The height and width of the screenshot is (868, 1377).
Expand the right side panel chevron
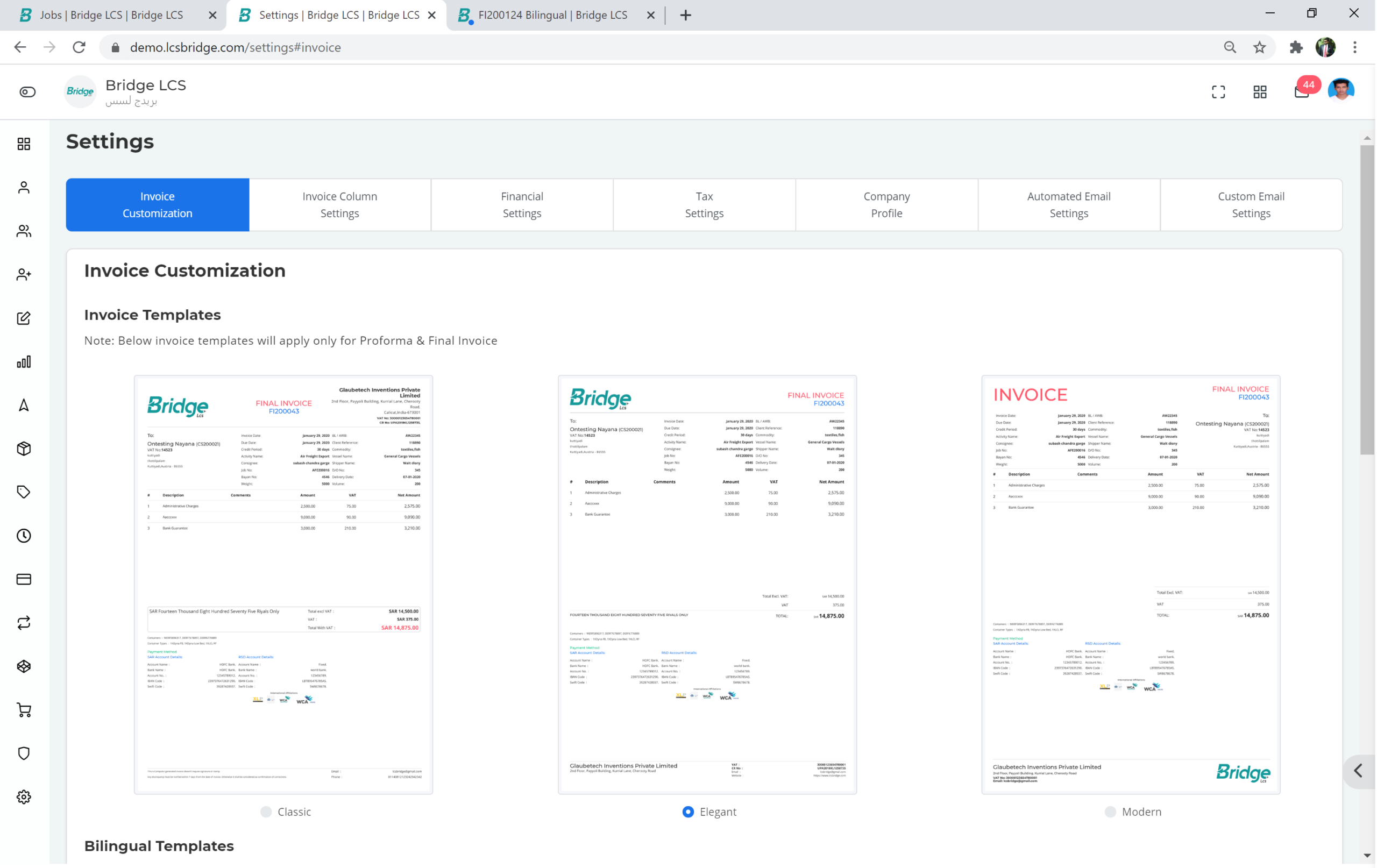click(1359, 771)
